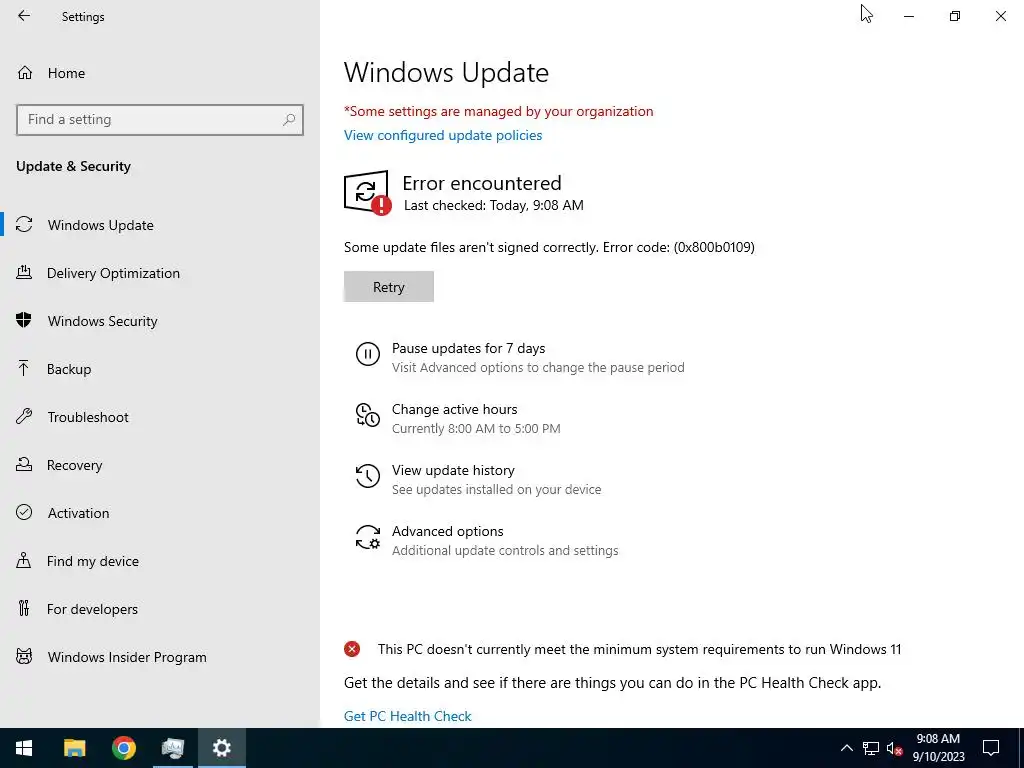The width and height of the screenshot is (1024, 768).
Task: Open the Start menu
Action: (24, 748)
